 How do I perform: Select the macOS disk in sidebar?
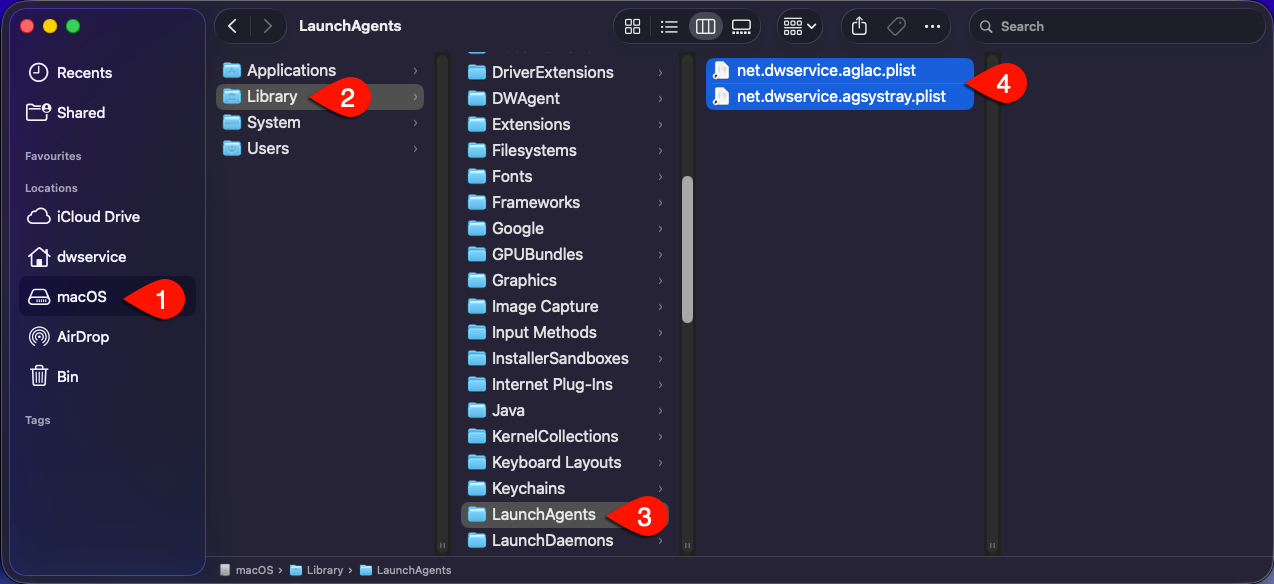[x=106, y=297]
